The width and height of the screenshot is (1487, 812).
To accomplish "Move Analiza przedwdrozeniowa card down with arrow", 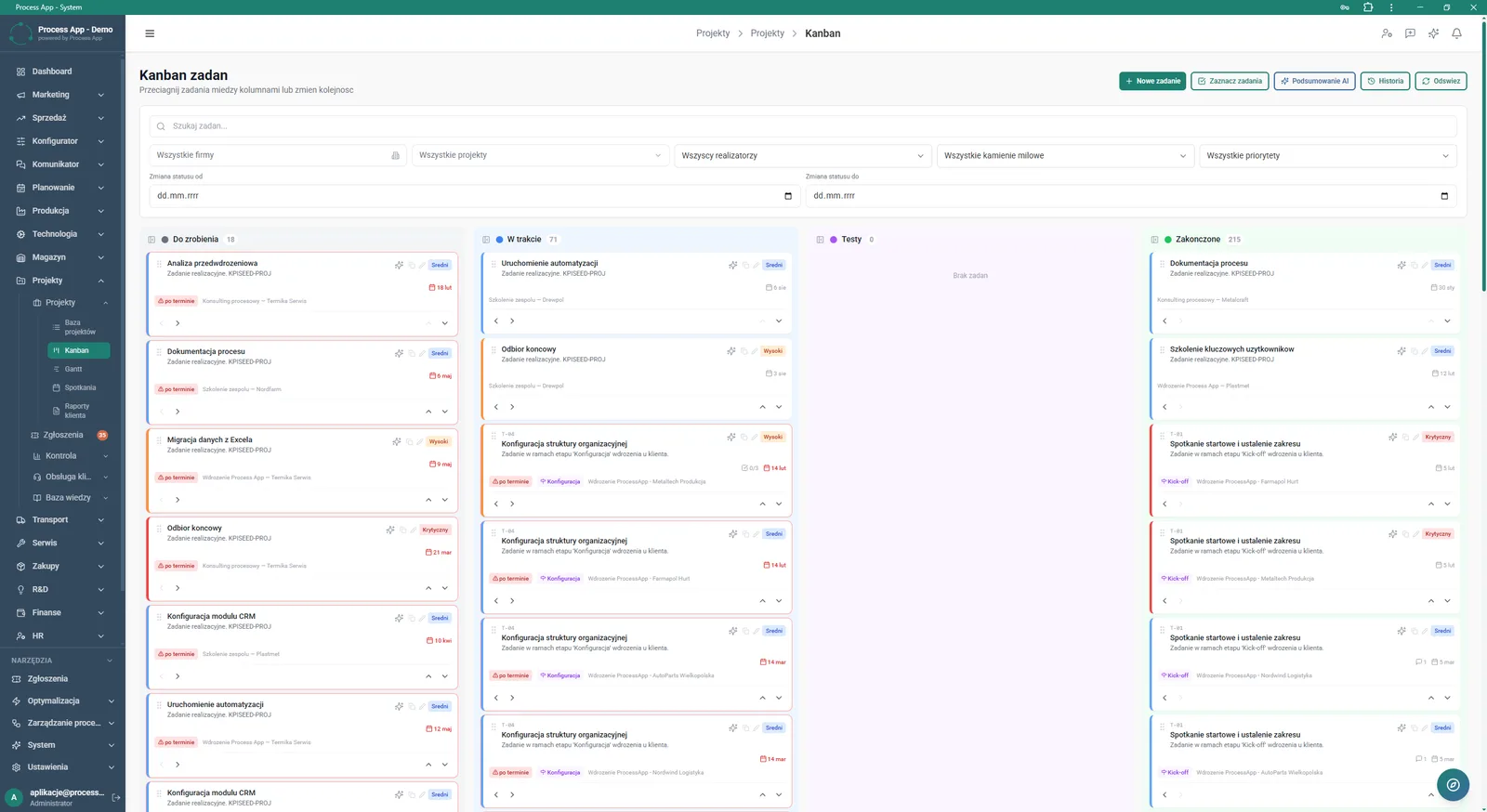I will 444,323.
